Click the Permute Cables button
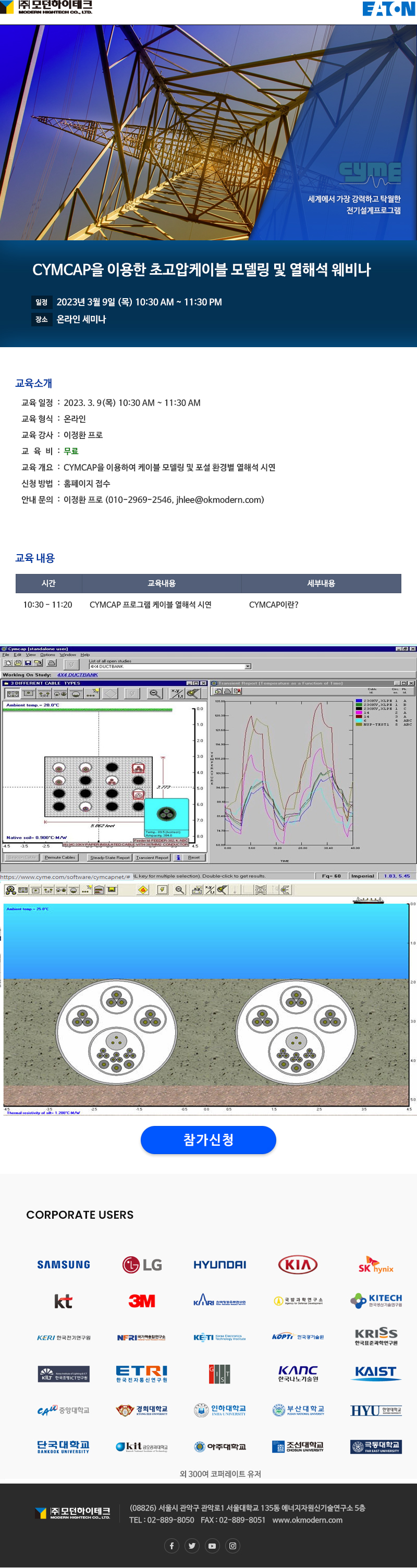This screenshot has height=1568, width=417. tap(59, 857)
